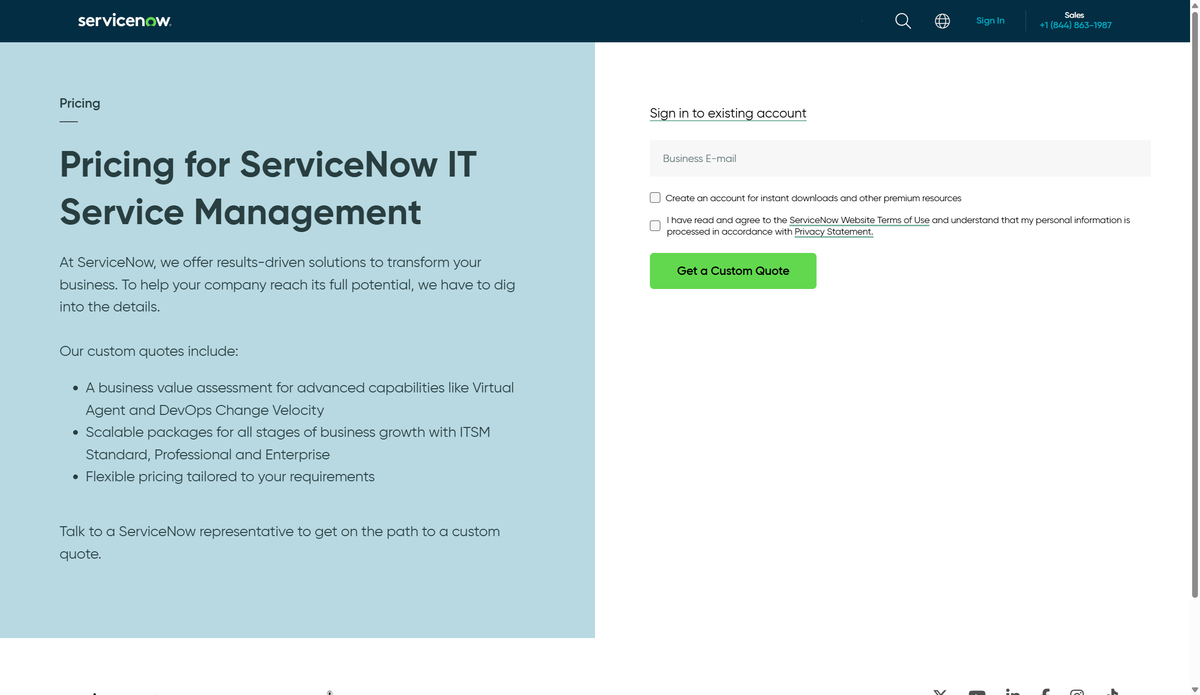Screen dimensions: 1200x695
Task: Call the Sales phone number link
Action: click(1075, 25)
